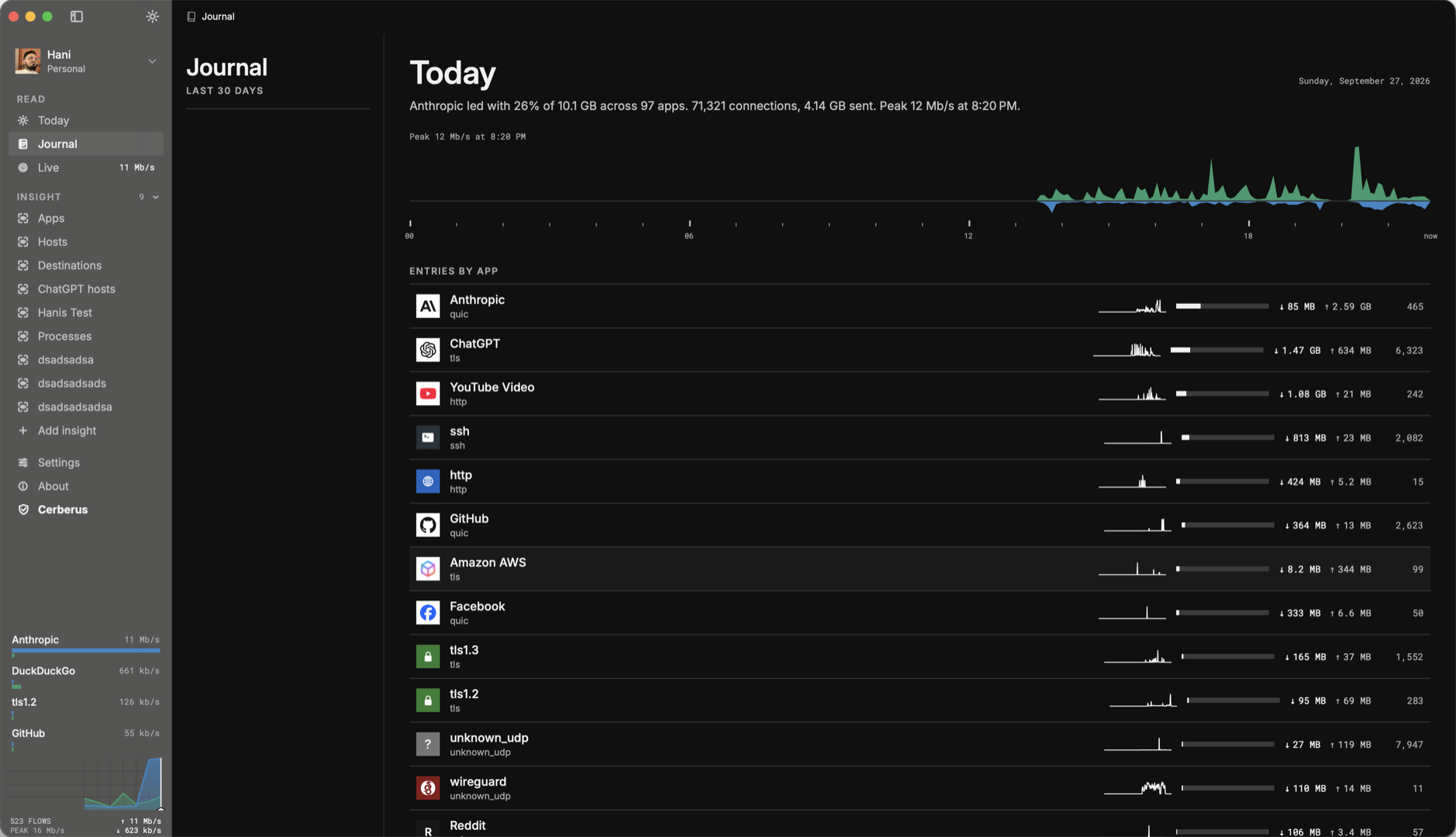The image size is (1456, 837).
Task: Open Settings from the sidebar
Action: point(85,462)
